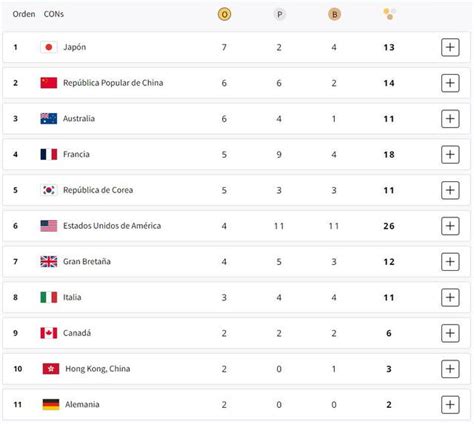Click the total medals icon

389,14
